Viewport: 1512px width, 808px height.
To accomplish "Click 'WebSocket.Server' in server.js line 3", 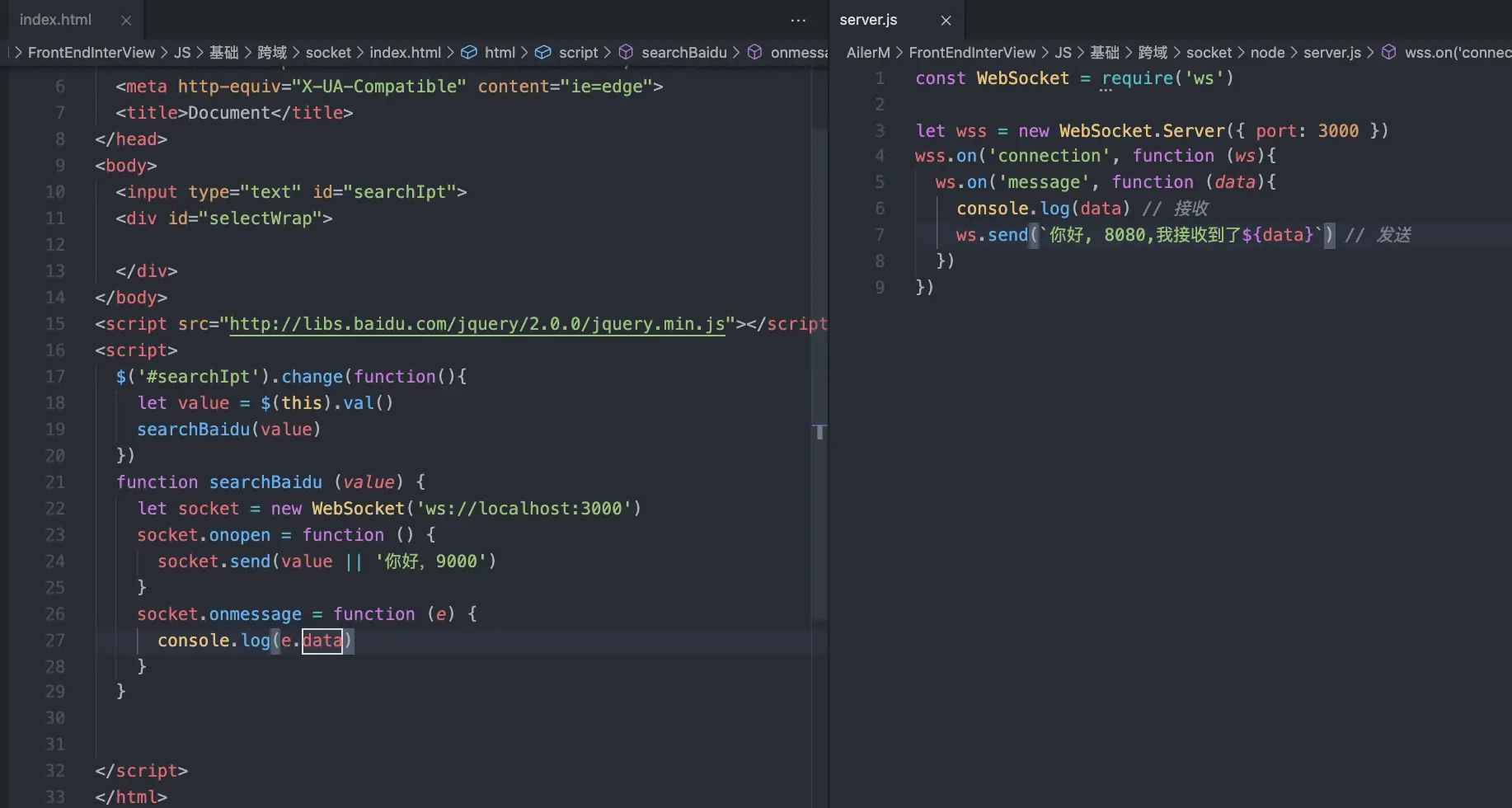I will [1142, 131].
